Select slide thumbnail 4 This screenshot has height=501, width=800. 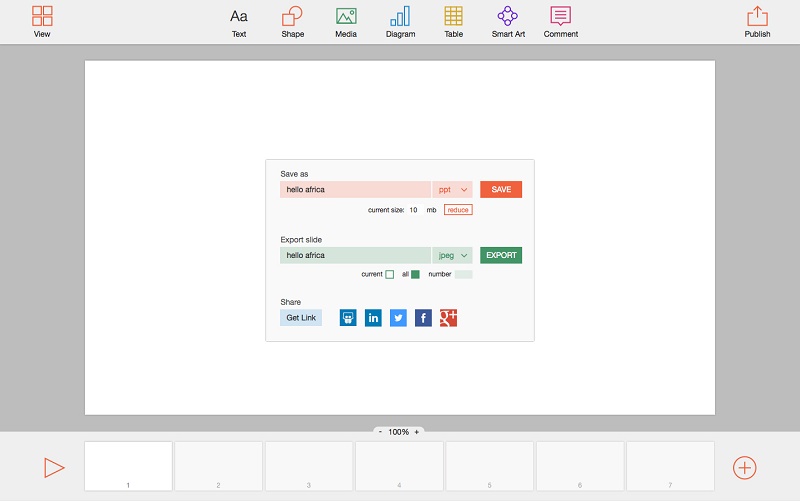pos(399,466)
